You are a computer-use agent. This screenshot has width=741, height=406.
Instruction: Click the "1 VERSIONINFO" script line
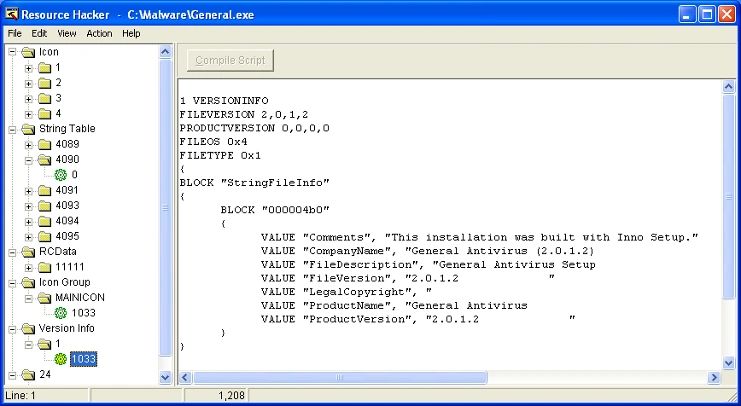tap(224, 101)
